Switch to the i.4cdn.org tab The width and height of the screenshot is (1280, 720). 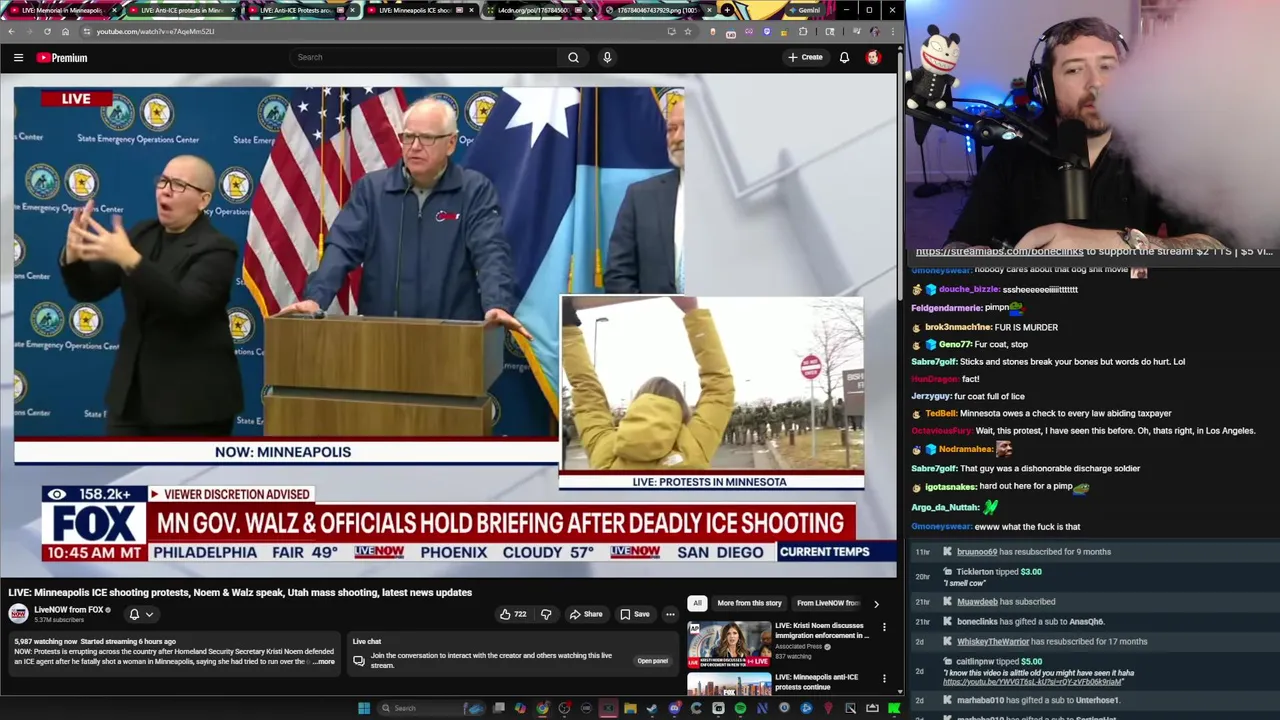(x=538, y=10)
